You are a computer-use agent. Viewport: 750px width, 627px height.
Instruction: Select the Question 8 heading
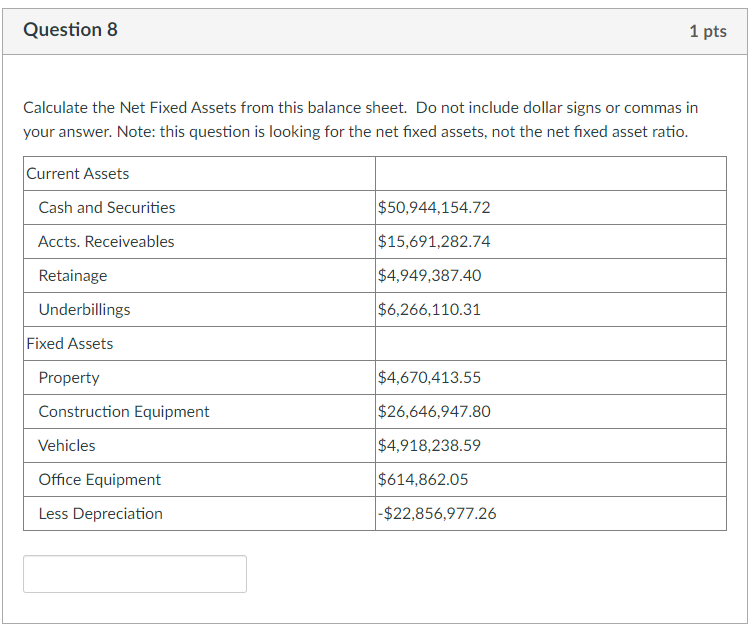70,30
